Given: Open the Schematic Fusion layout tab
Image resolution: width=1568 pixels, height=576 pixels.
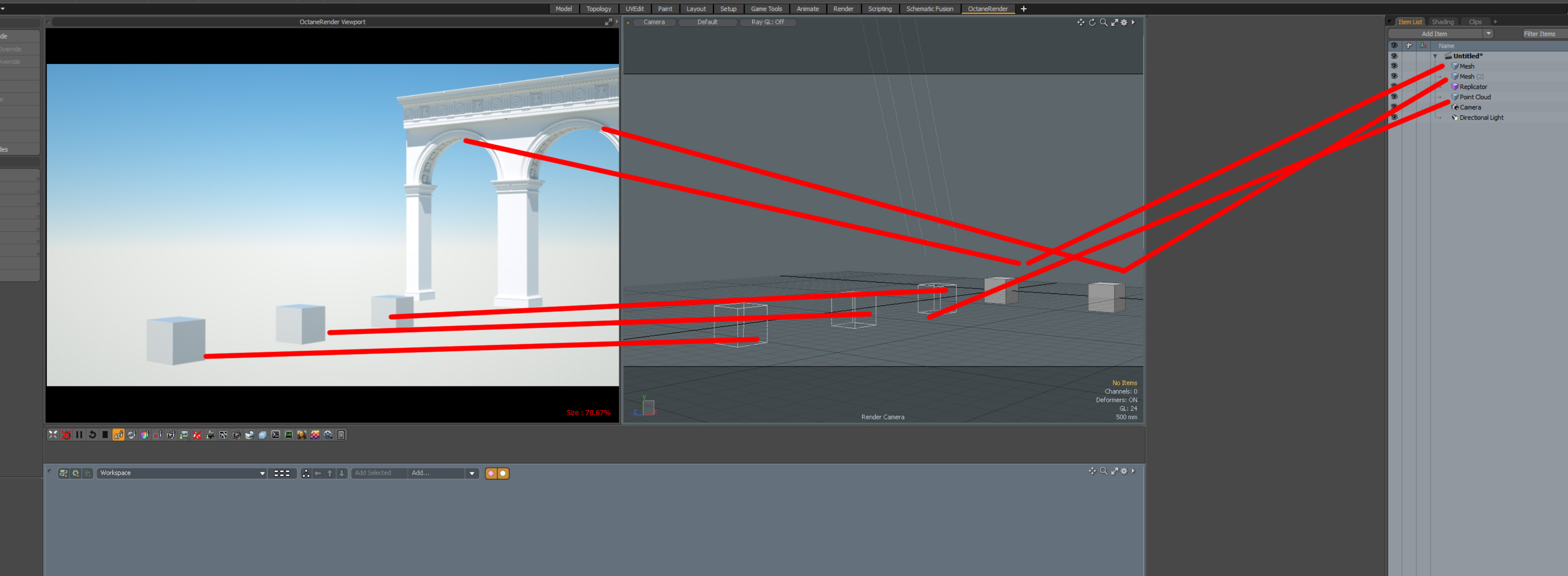Looking at the screenshot, I should coord(930,9).
